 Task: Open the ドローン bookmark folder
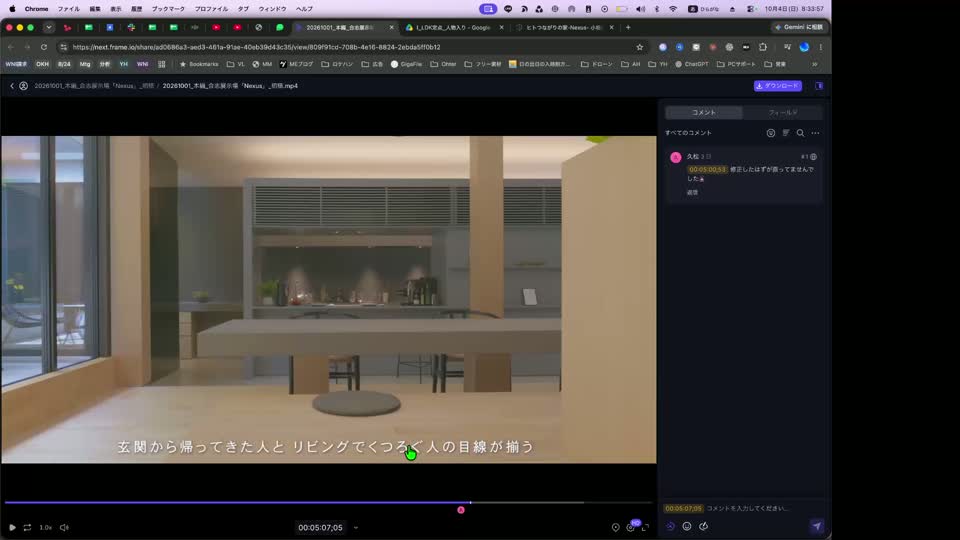point(596,64)
